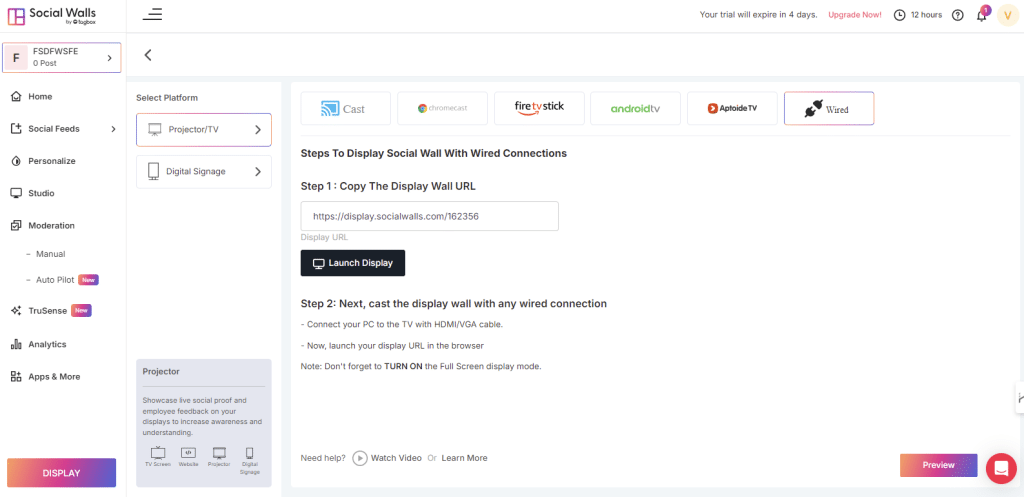Screen dimensions: 1024x497
Task: Click the Studio monitor icon
Action: click(x=16, y=193)
